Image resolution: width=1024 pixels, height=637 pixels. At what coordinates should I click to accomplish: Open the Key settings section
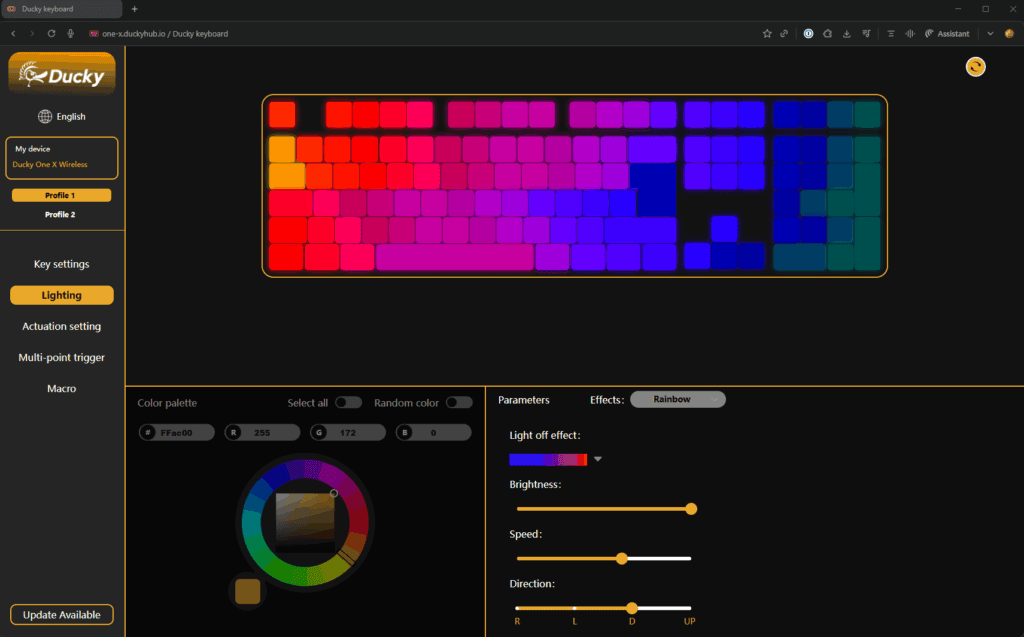[x=61, y=264]
